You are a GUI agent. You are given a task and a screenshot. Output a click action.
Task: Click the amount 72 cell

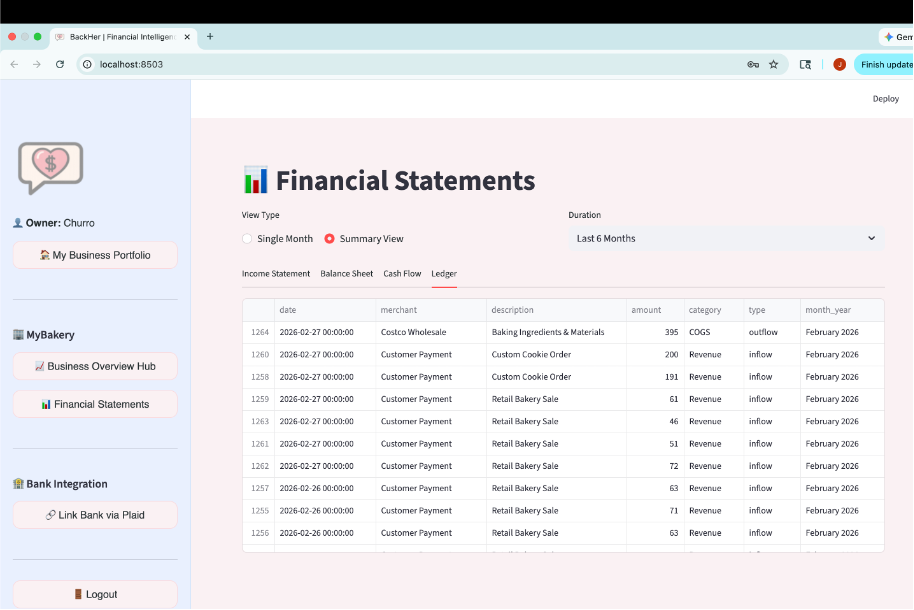[655, 466]
